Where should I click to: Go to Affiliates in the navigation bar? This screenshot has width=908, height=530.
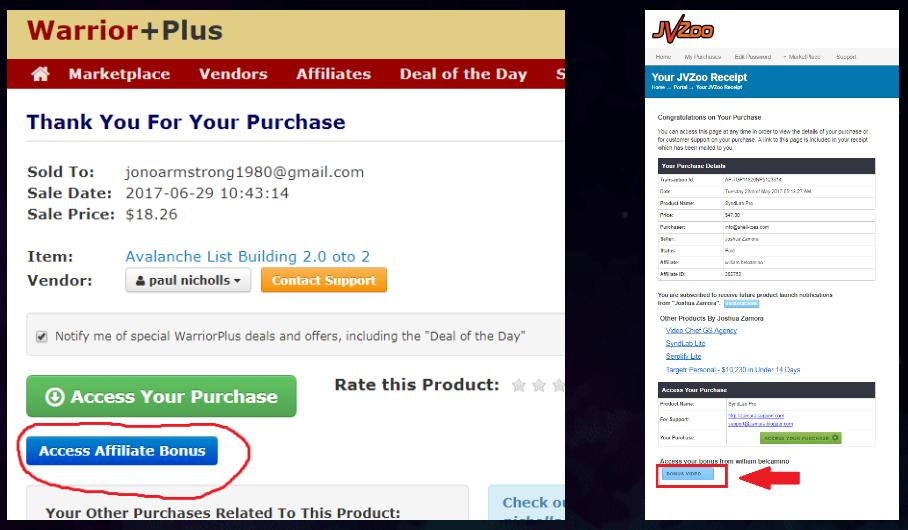coord(334,74)
